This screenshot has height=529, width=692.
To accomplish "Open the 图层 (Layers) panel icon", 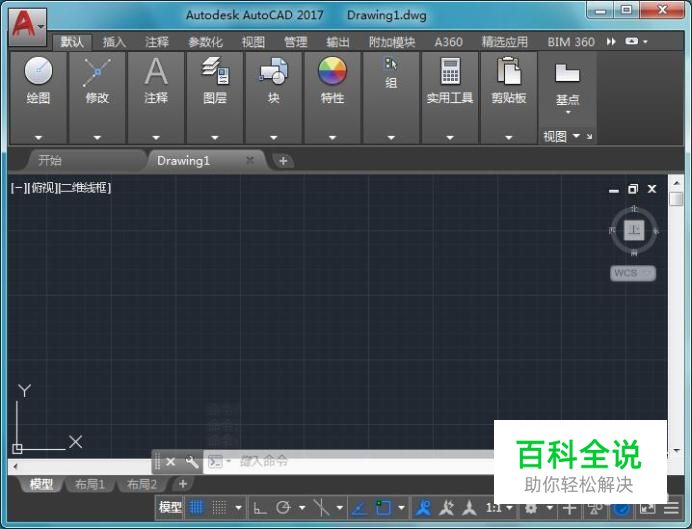I will 215,72.
